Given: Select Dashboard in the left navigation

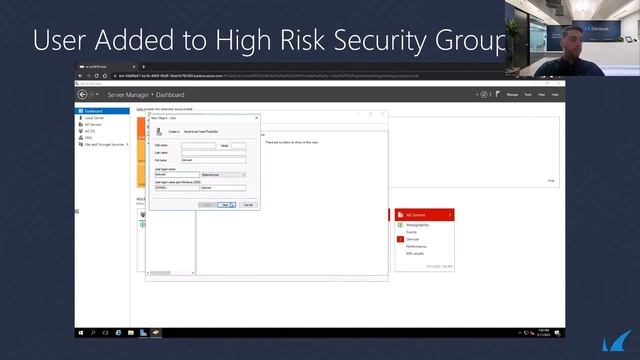Looking at the screenshot, I should coord(102,111).
